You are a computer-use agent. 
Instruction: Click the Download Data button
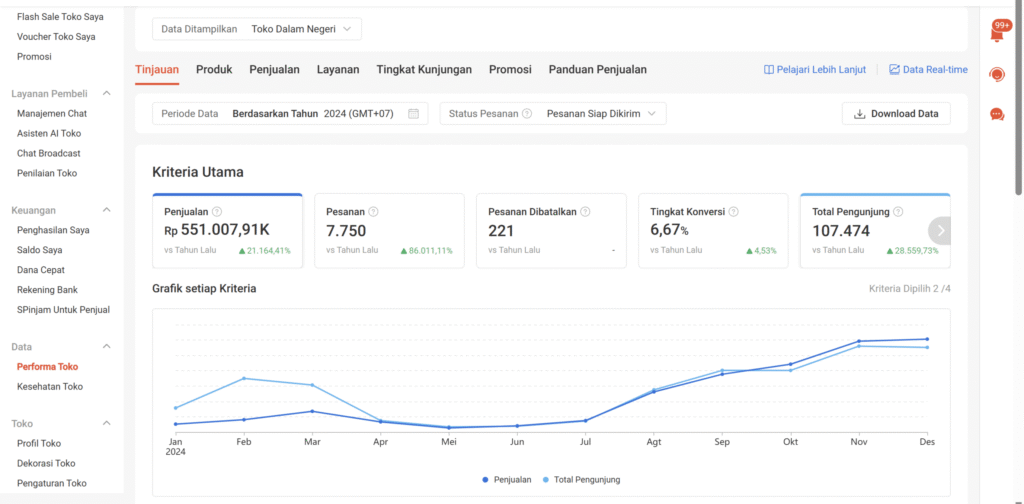896,114
